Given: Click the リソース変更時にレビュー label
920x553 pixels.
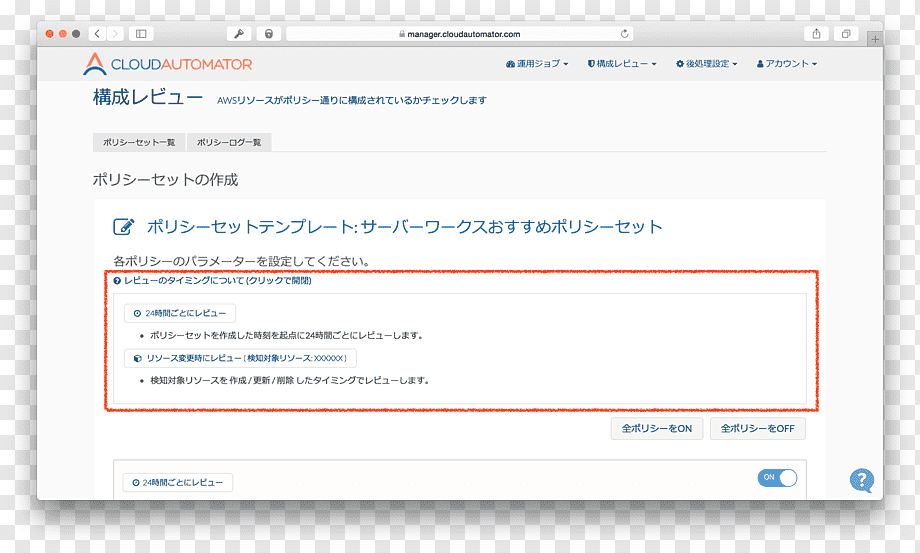Looking at the screenshot, I should tap(241, 358).
